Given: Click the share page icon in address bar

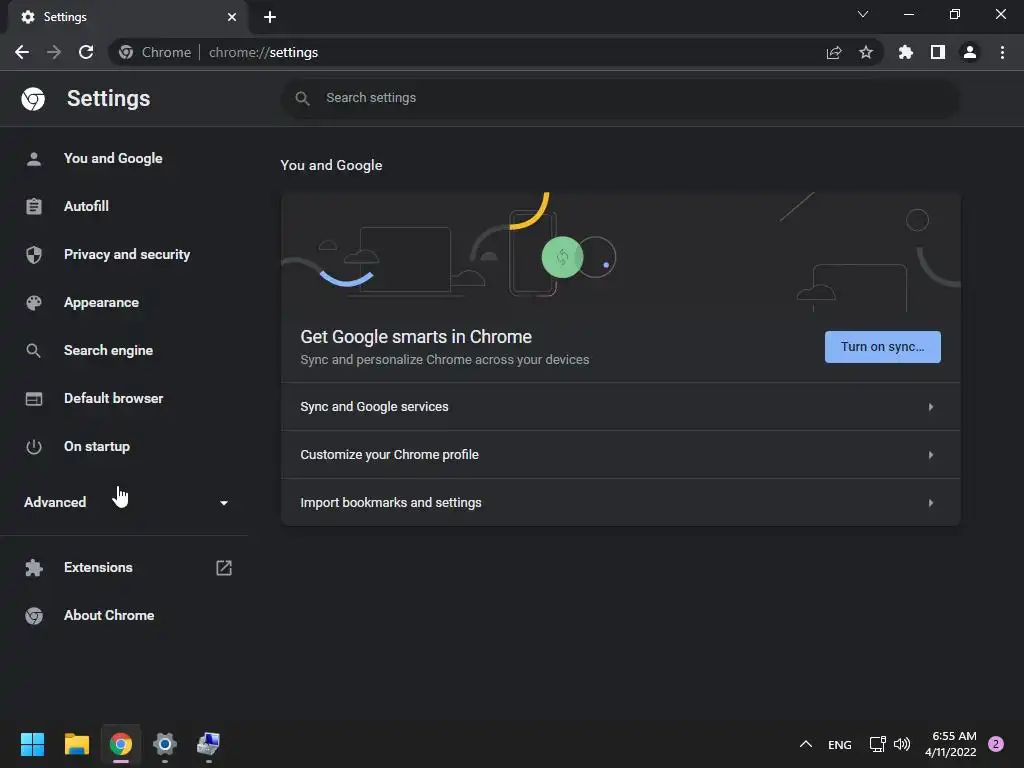Looking at the screenshot, I should point(834,52).
